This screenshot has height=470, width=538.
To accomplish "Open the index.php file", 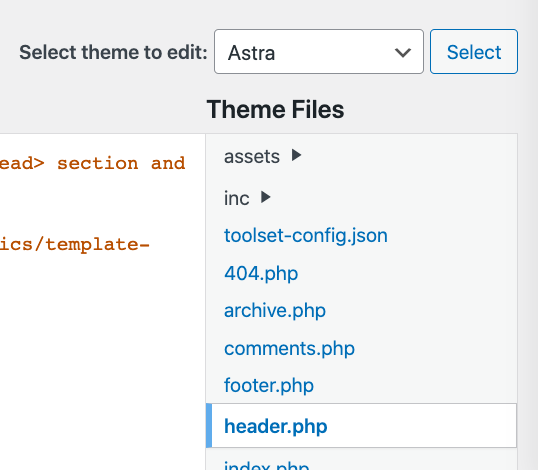I will click(267, 465).
